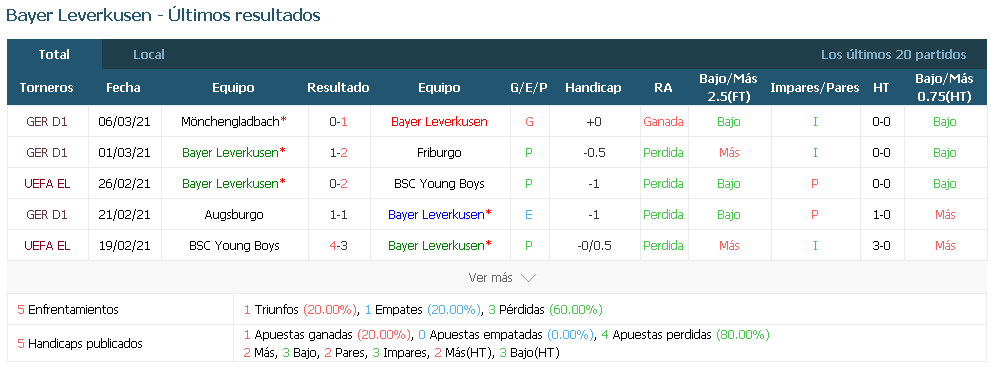Click the Bajo/Más 2.5(FT) column header
The image size is (991, 371).
[x=729, y=88]
